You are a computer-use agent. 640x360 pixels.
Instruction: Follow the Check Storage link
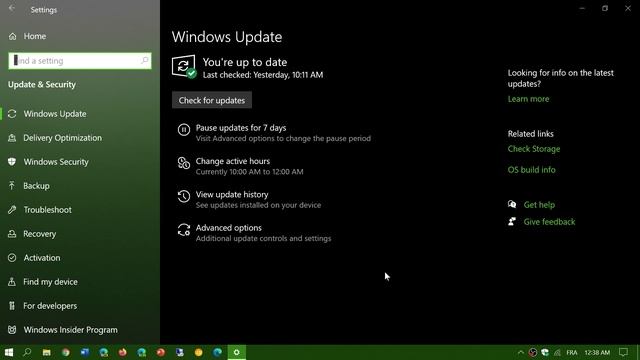point(533,149)
